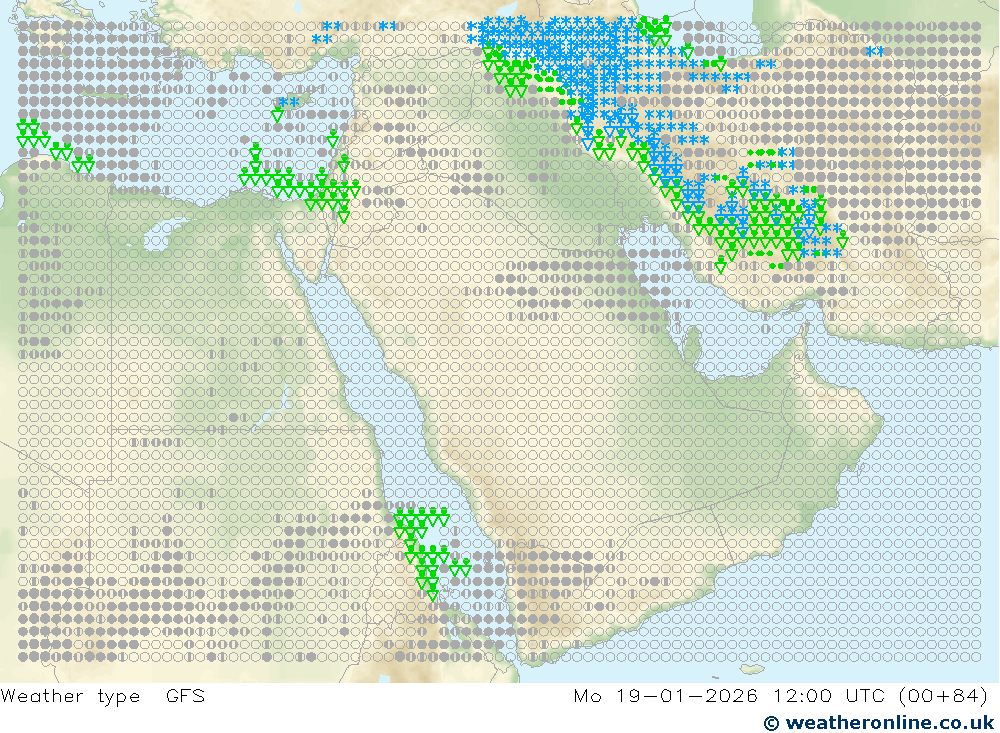Click the weatheronline.co.uk copyright text
The image size is (1000, 733).
879,723
